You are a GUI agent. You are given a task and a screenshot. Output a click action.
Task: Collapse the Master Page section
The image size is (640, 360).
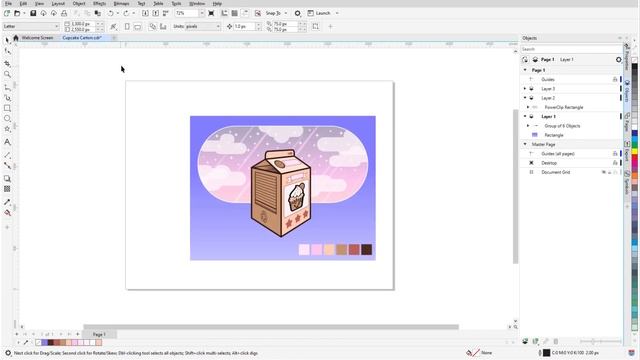tap(525, 144)
